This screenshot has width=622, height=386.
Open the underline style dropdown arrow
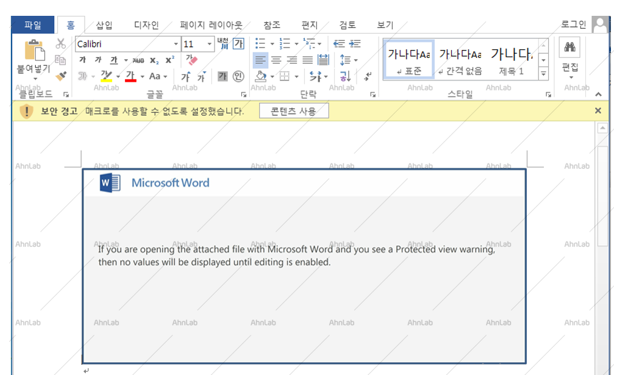point(126,60)
